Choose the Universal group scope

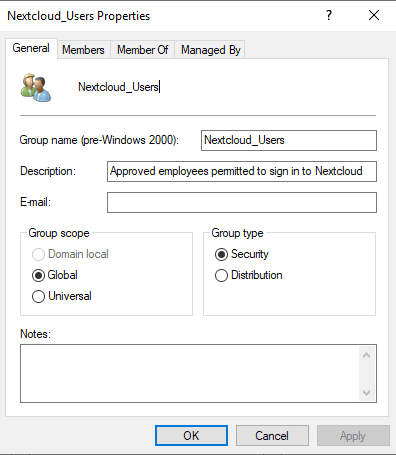coord(62,296)
